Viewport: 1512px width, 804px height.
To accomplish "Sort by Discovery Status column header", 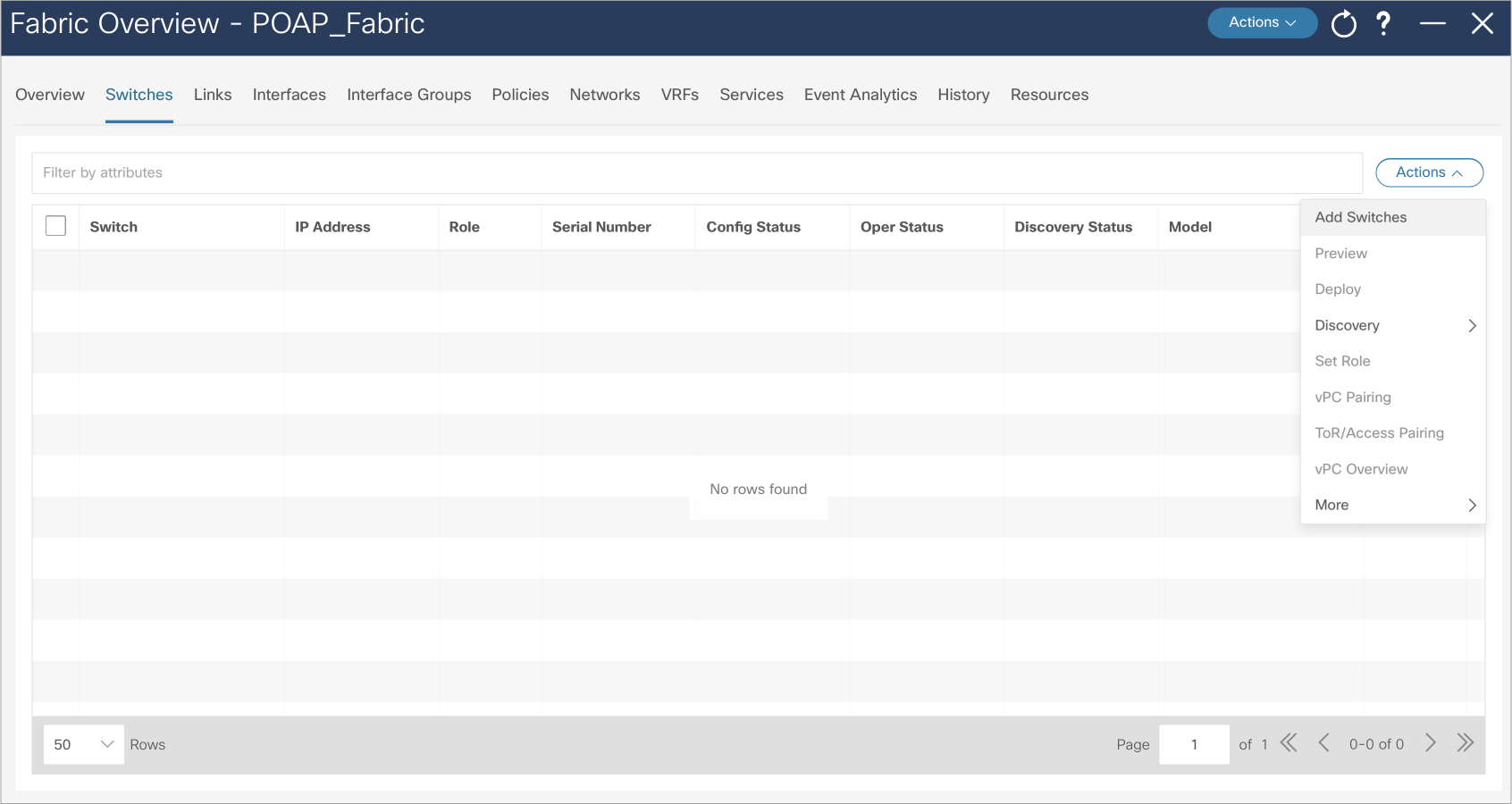I will (1073, 227).
